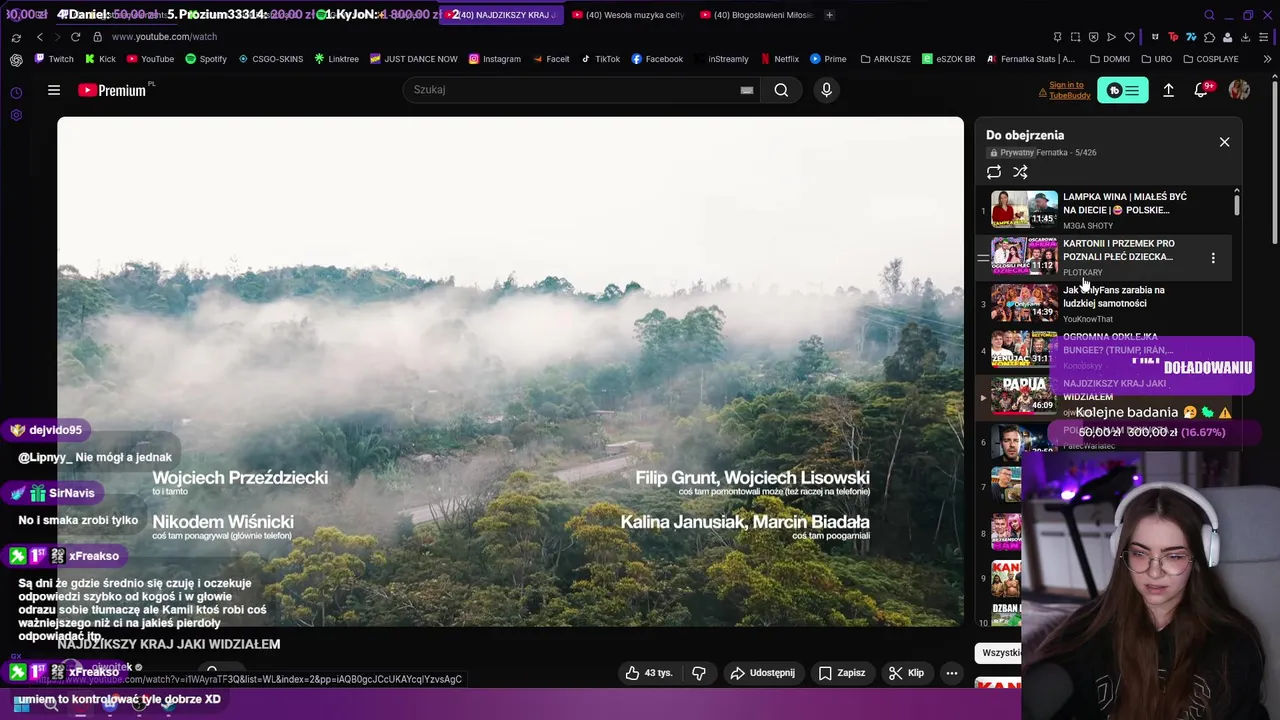Open Prime bookmark
Screen dimensions: 1280x720
coord(828,59)
